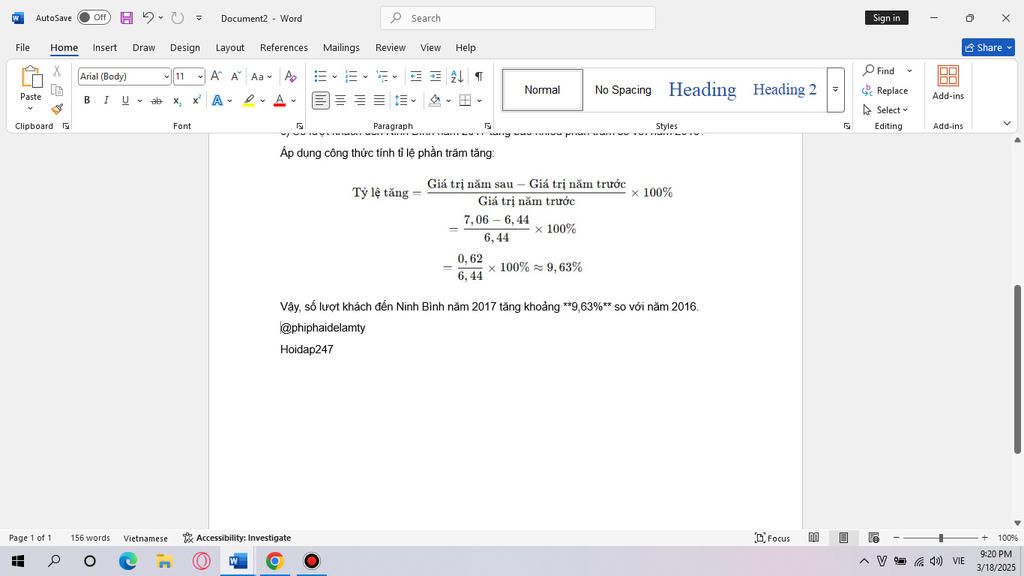Toggle the AutoSave switch
This screenshot has width=1024, height=576.
tap(94, 18)
